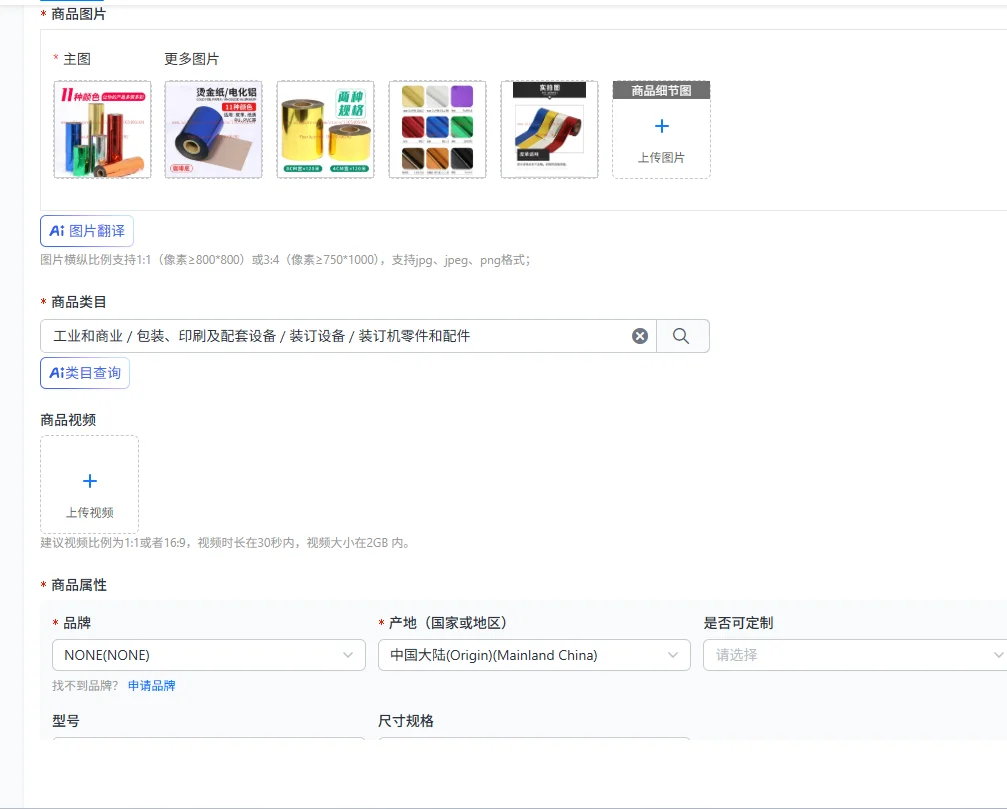Select the main image with 11种颜色 rolls

point(103,130)
